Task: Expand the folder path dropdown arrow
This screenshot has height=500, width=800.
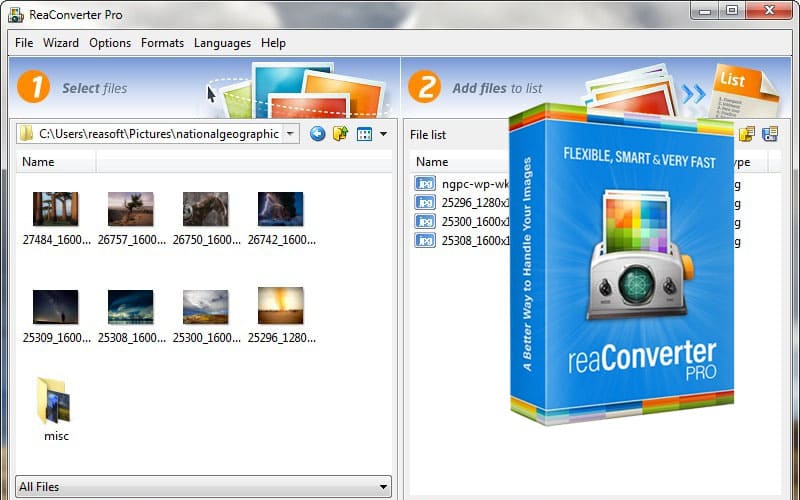Action: pos(290,134)
